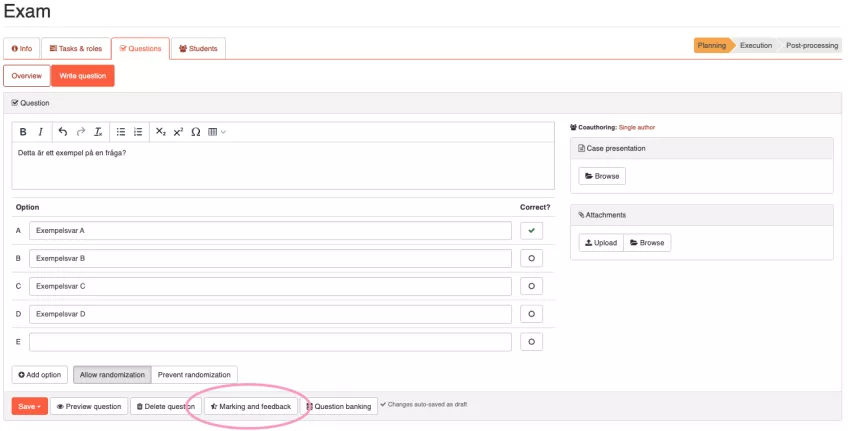Viewport: 848px width, 431px height.
Task: Undo the last edit in the editor
Action: pyautogui.click(x=63, y=132)
